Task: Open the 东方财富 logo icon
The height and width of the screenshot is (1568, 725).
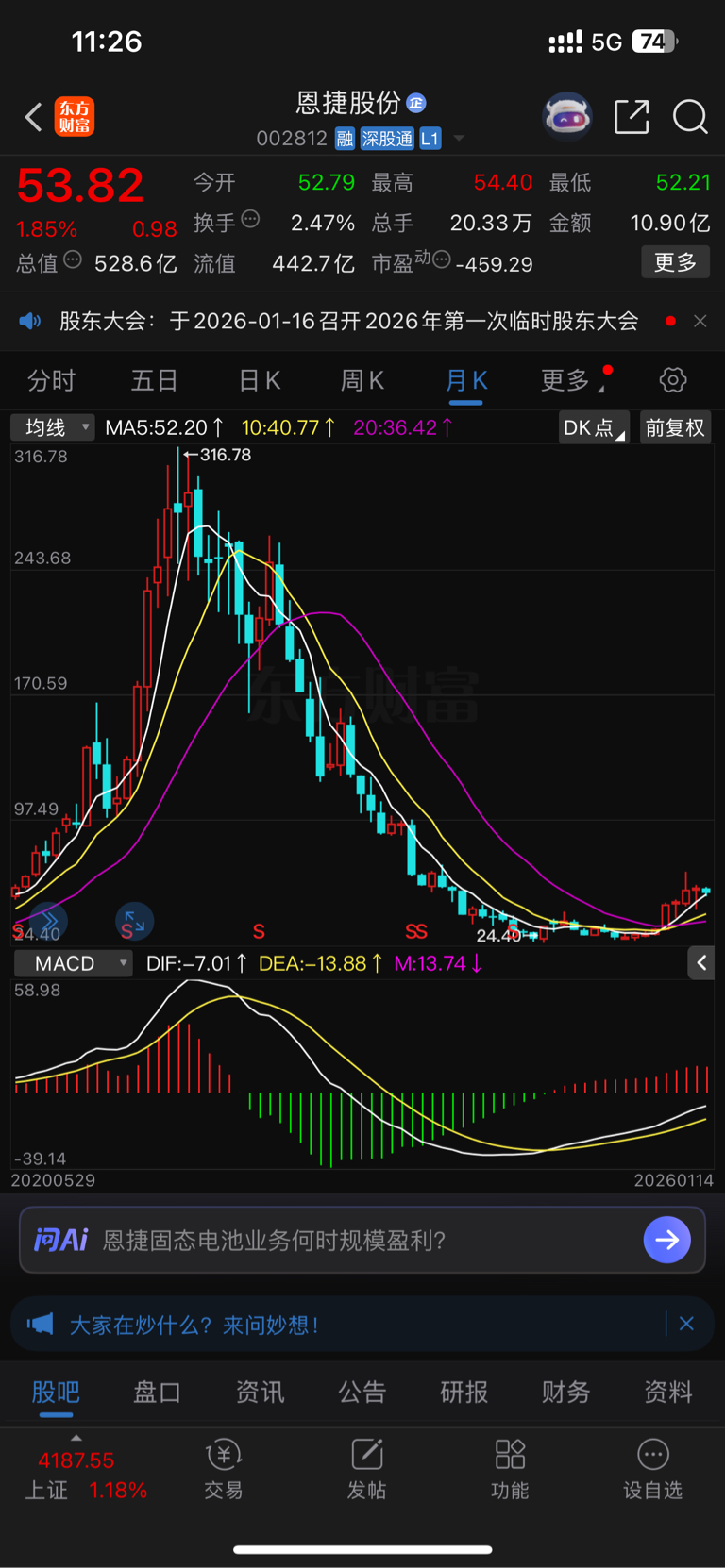Action: [x=75, y=117]
